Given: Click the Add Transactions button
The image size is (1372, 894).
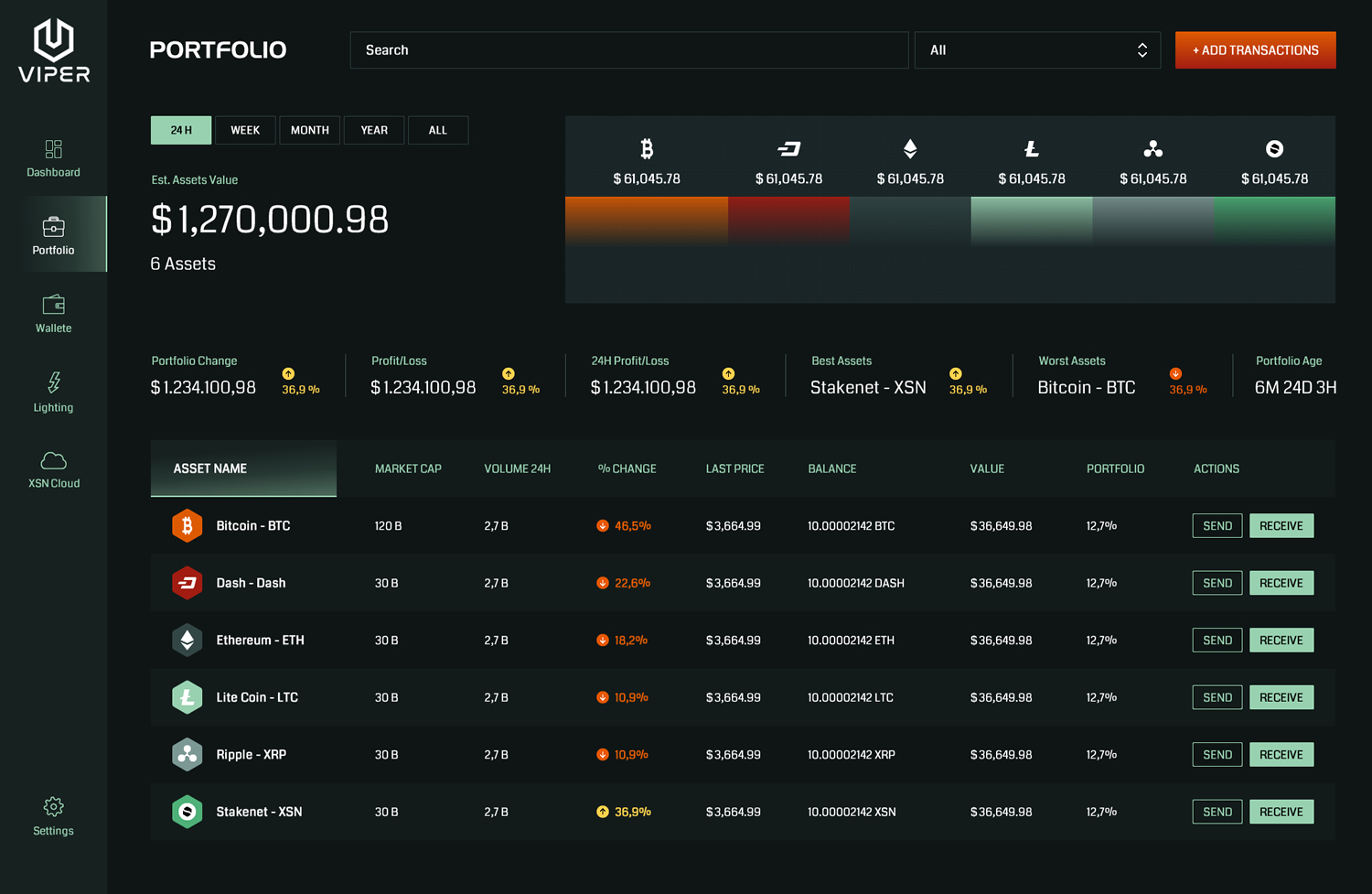Looking at the screenshot, I should [1255, 50].
